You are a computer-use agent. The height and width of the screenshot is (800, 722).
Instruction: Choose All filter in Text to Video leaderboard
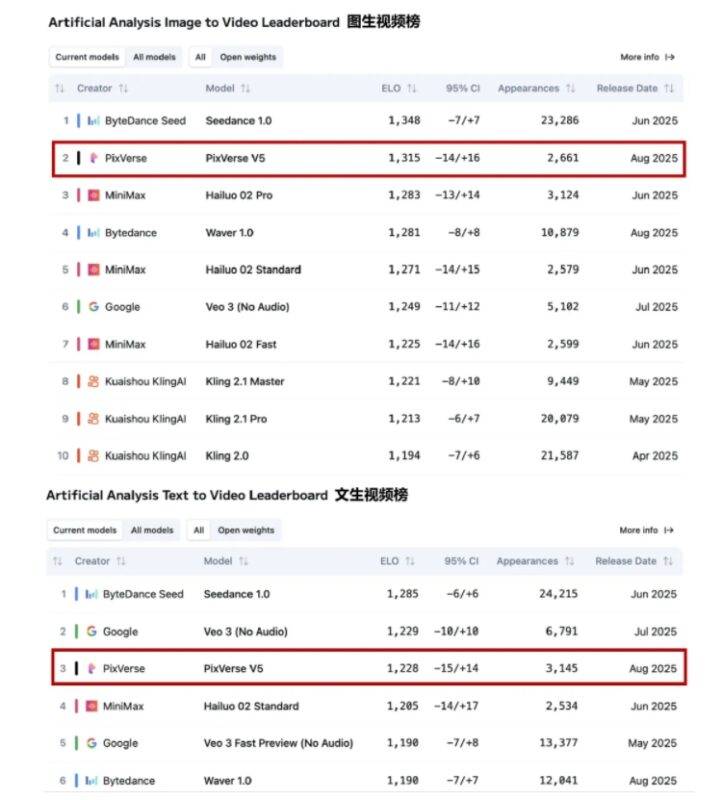(x=198, y=530)
